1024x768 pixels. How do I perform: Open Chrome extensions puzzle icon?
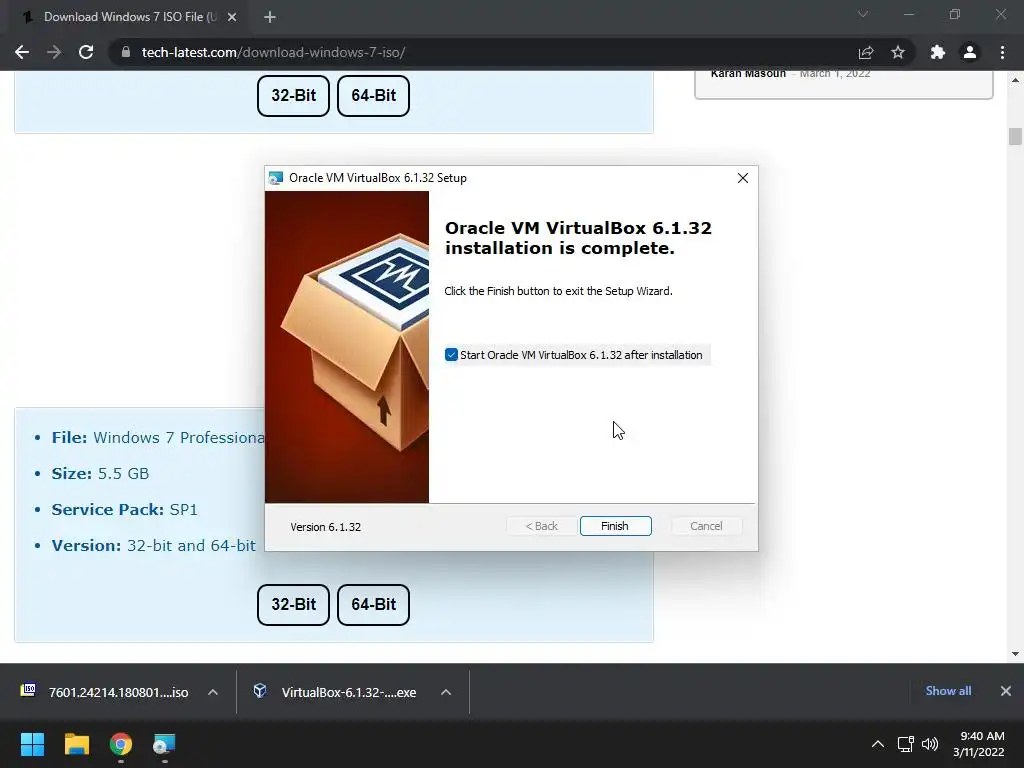click(x=938, y=52)
